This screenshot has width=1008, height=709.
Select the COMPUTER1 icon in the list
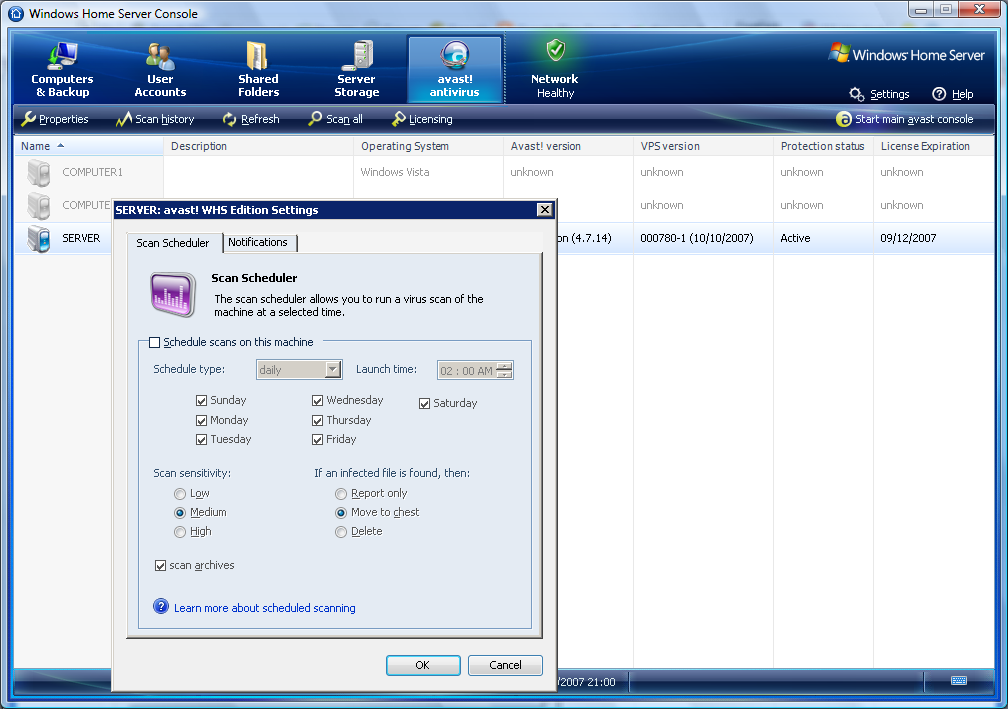click(39, 172)
